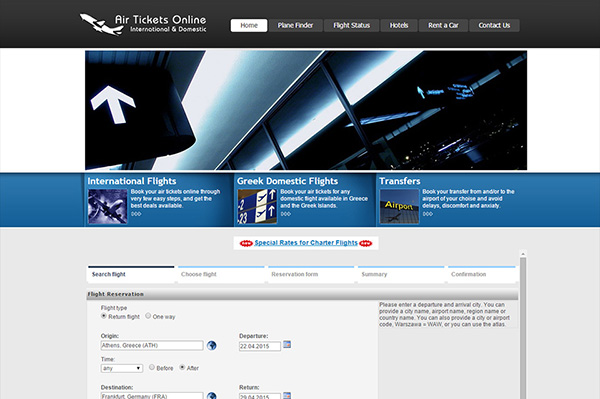Open the Flight Status page

(351, 25)
